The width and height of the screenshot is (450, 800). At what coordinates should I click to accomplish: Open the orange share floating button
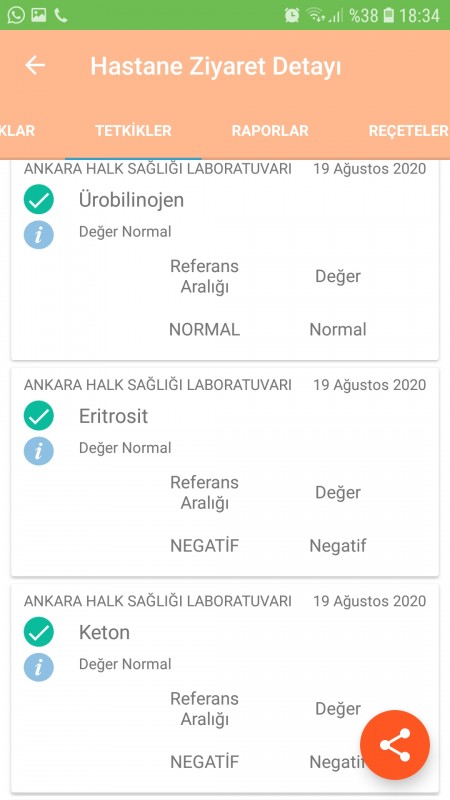[x=395, y=745]
